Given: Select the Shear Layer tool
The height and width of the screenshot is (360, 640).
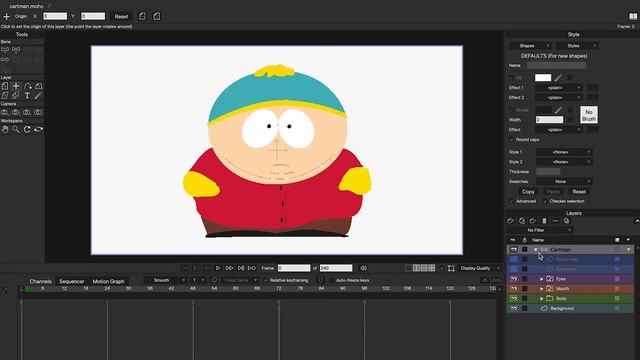Looking at the screenshot, I should coord(5,96).
